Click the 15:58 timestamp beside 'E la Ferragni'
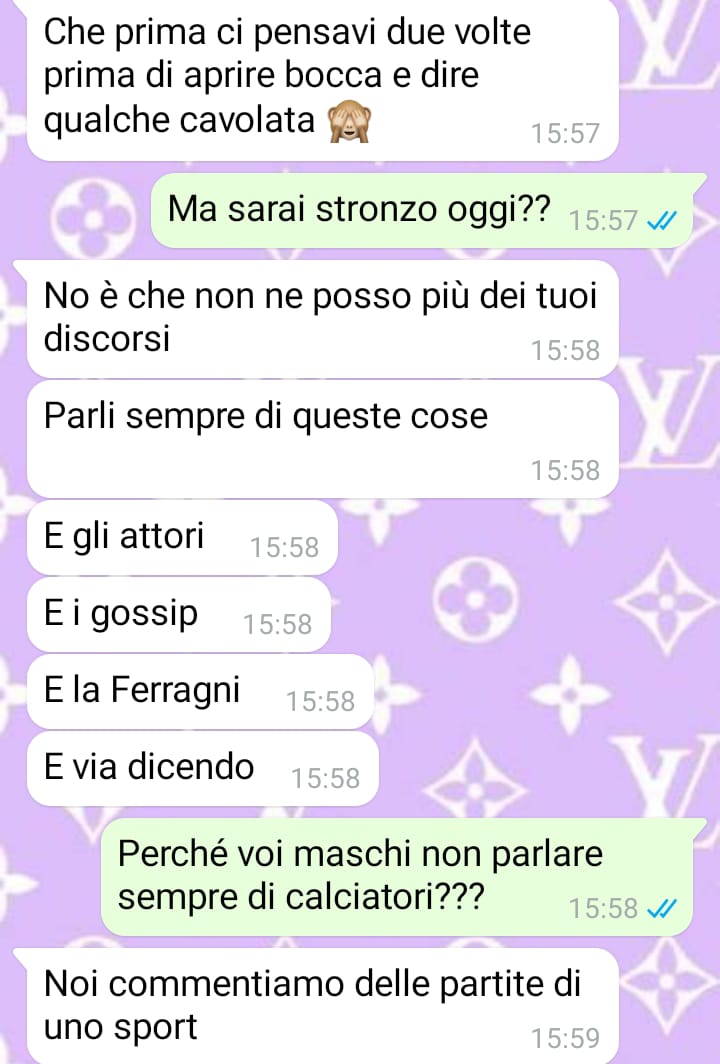Viewport: 720px width, 1064px height. tap(320, 701)
